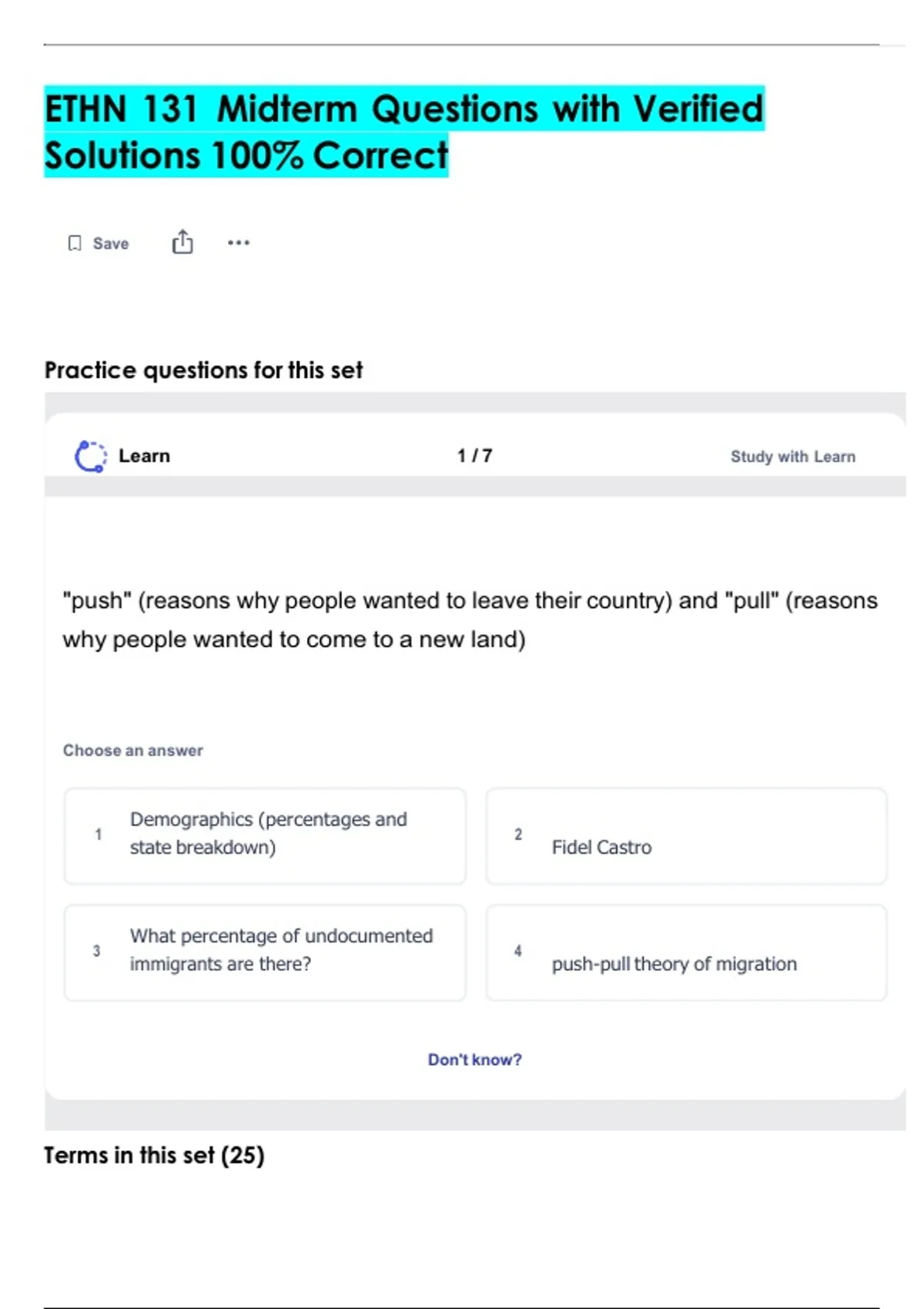Viewport: 924px width, 1309px height.
Task: Click the share upload icon
Action: [x=182, y=242]
